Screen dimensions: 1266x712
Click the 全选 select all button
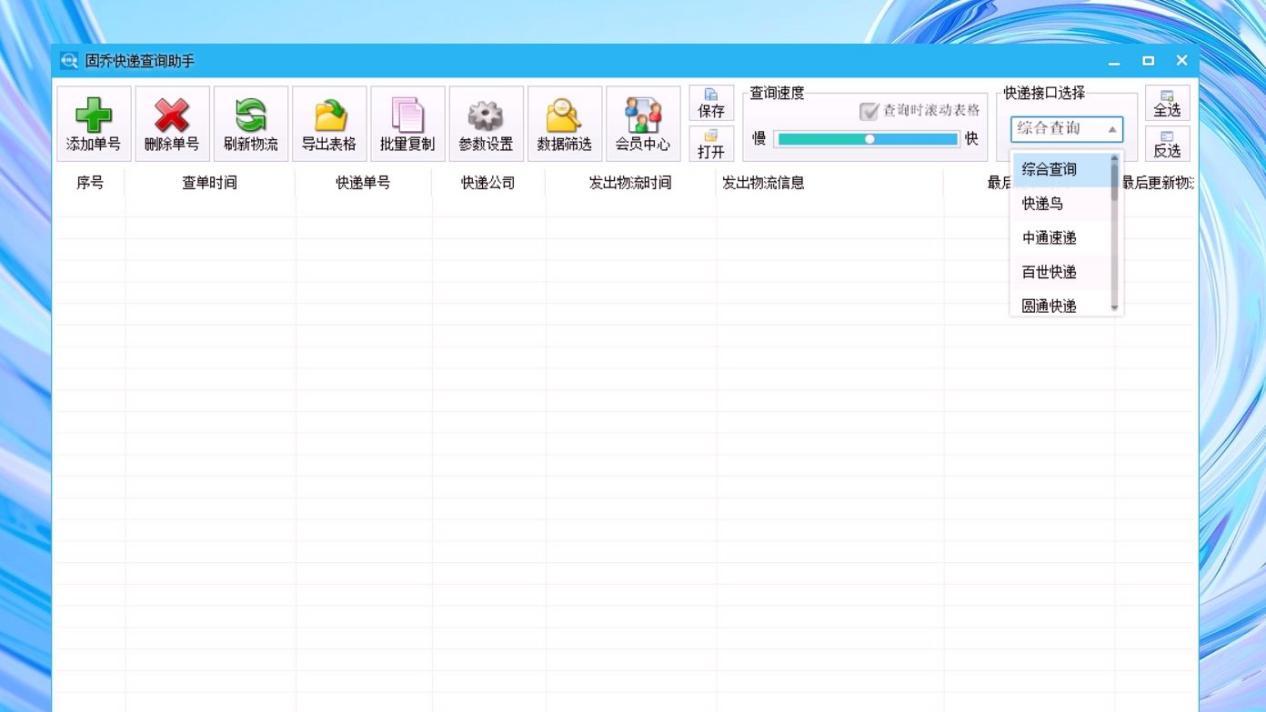pos(1166,104)
